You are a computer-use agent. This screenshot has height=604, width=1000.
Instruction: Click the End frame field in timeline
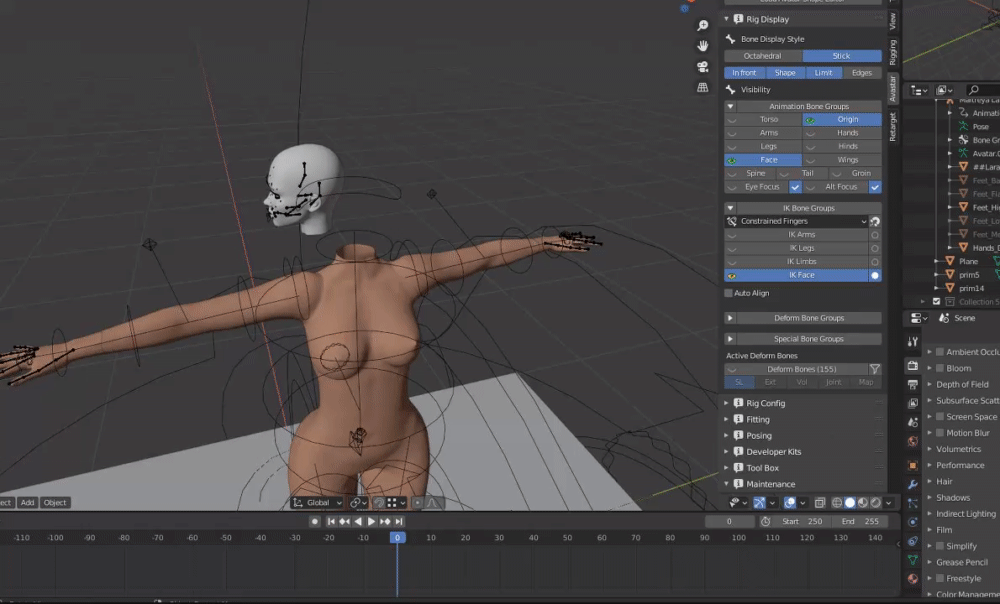(859, 521)
